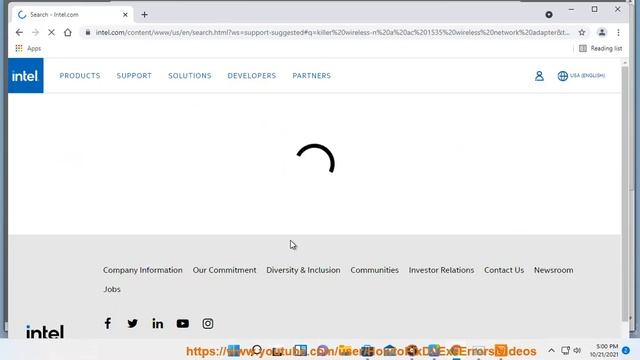
Task: Open the Chrome profile avatar
Action: click(602, 32)
